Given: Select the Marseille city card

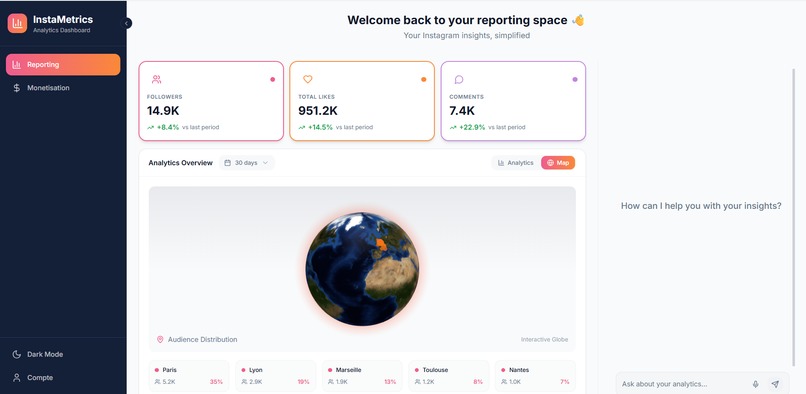Looking at the screenshot, I should pos(362,376).
